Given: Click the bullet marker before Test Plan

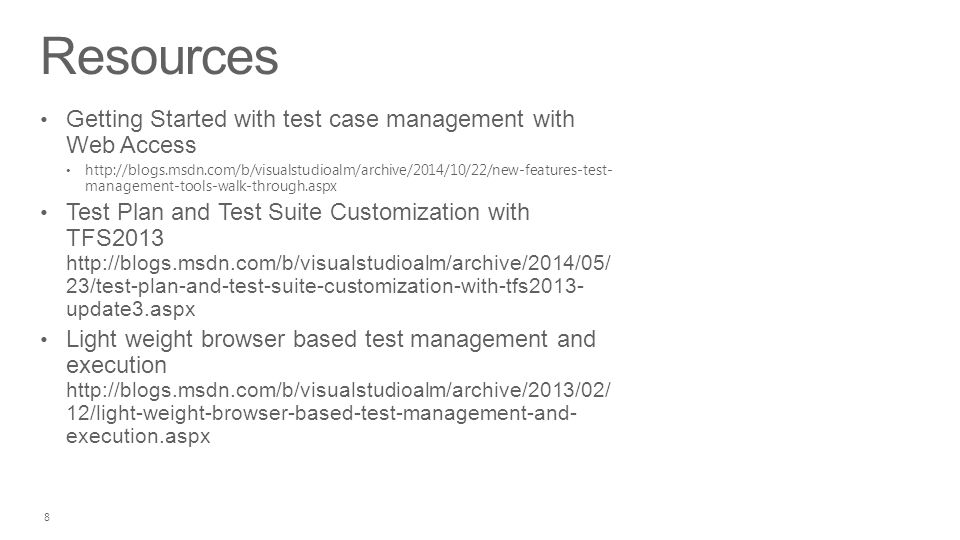Looking at the screenshot, I should click(43, 212).
